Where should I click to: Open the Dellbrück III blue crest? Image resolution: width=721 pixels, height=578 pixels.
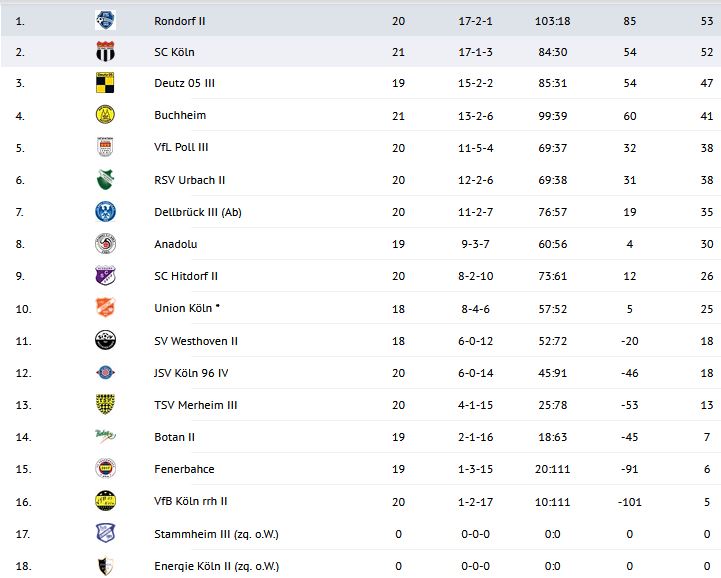(105, 212)
